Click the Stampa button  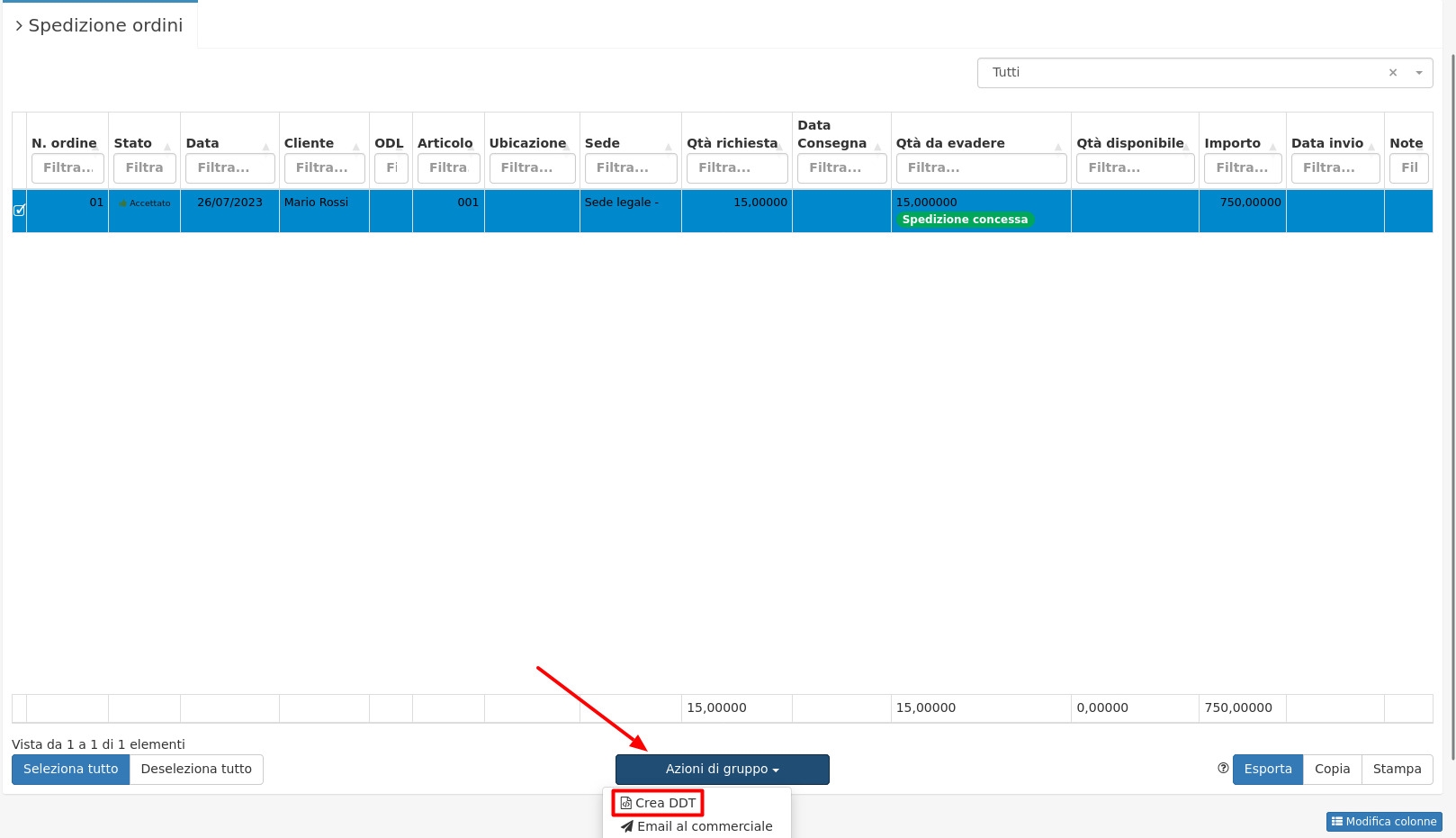[1397, 770]
